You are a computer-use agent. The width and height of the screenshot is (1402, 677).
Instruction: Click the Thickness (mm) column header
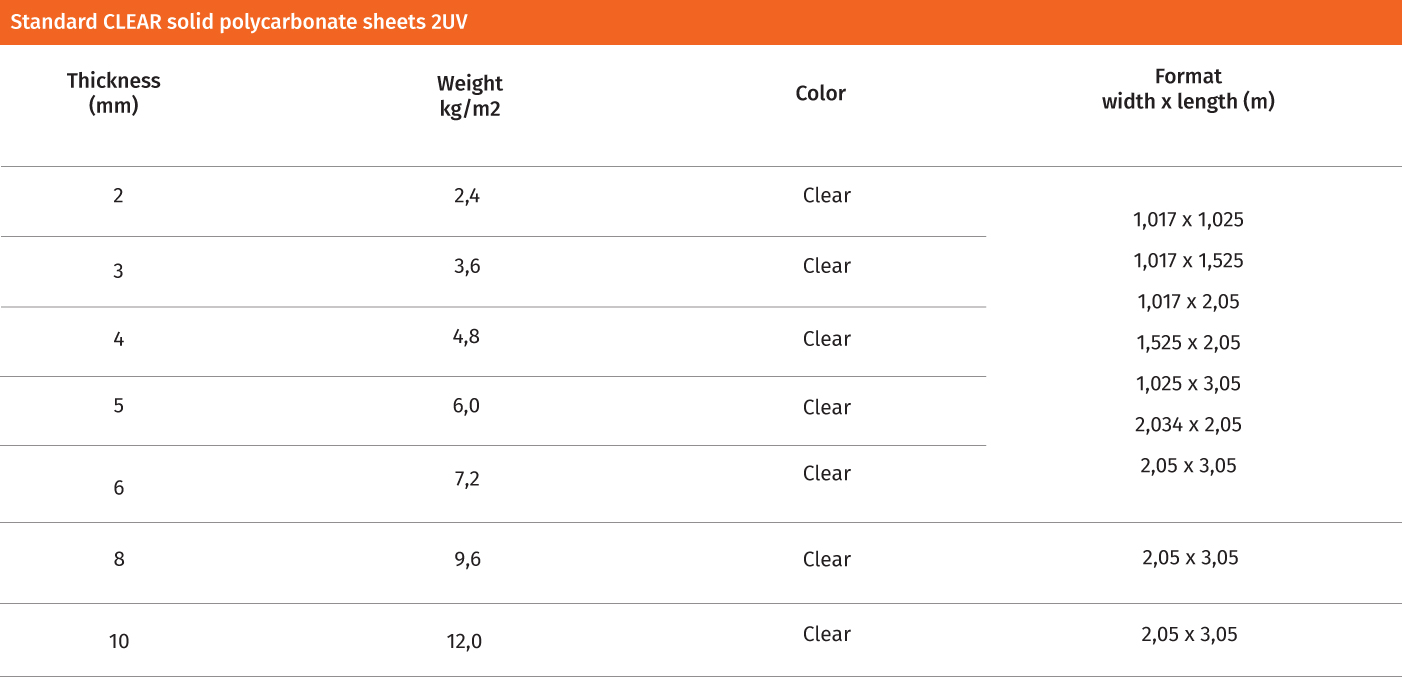[x=114, y=93]
